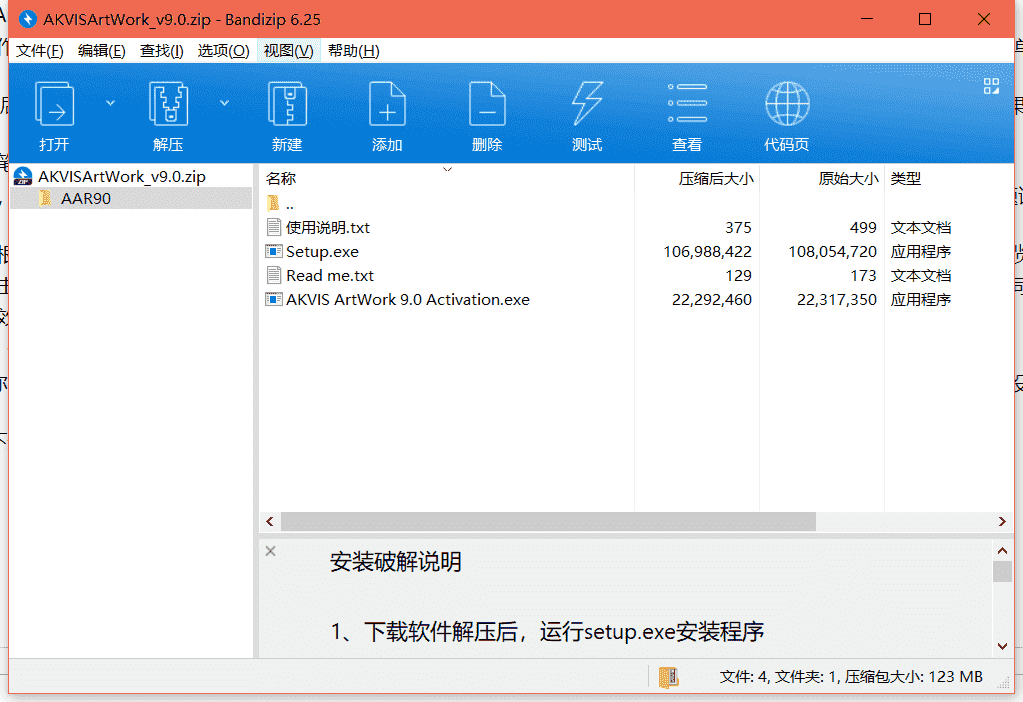Minimize the Bandizip window

tap(866, 19)
